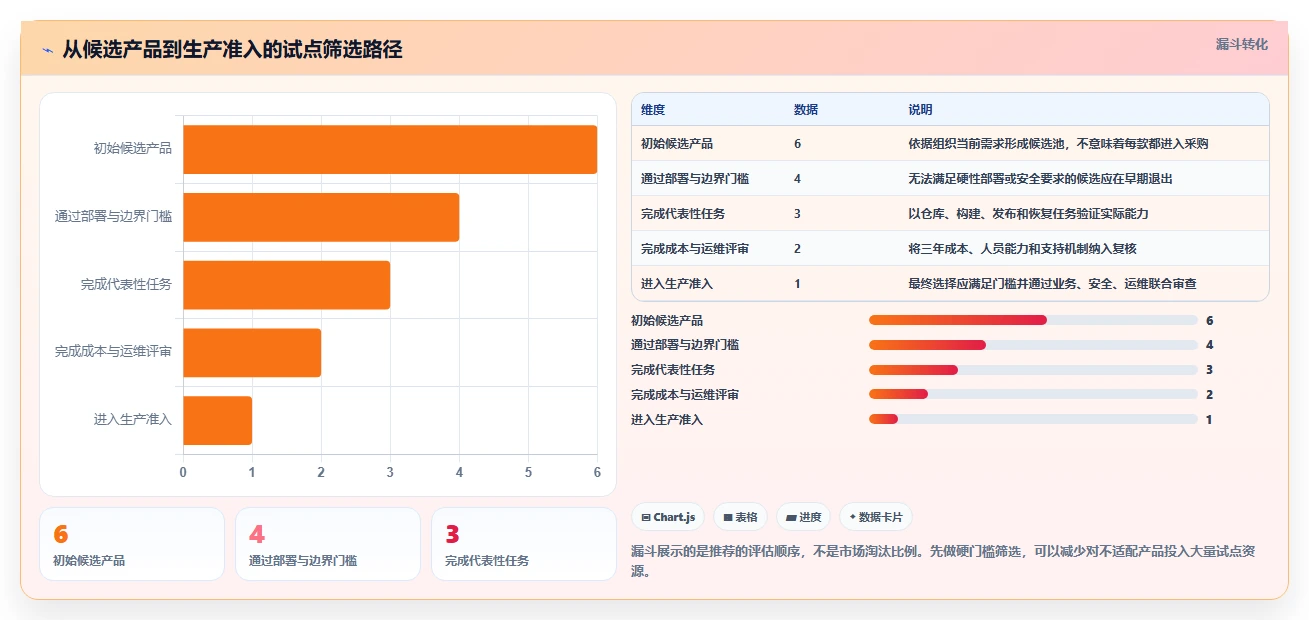The image size is (1309, 620).
Task: Click the table data value 6
Action: pyautogui.click(x=797, y=144)
